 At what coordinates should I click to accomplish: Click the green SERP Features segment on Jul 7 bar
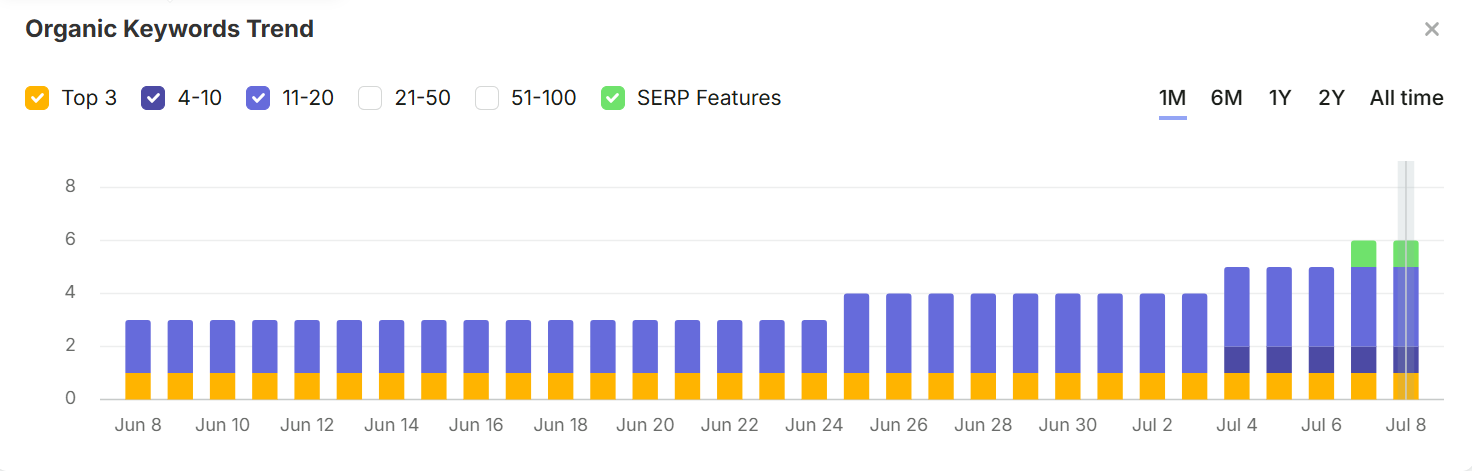point(1363,254)
